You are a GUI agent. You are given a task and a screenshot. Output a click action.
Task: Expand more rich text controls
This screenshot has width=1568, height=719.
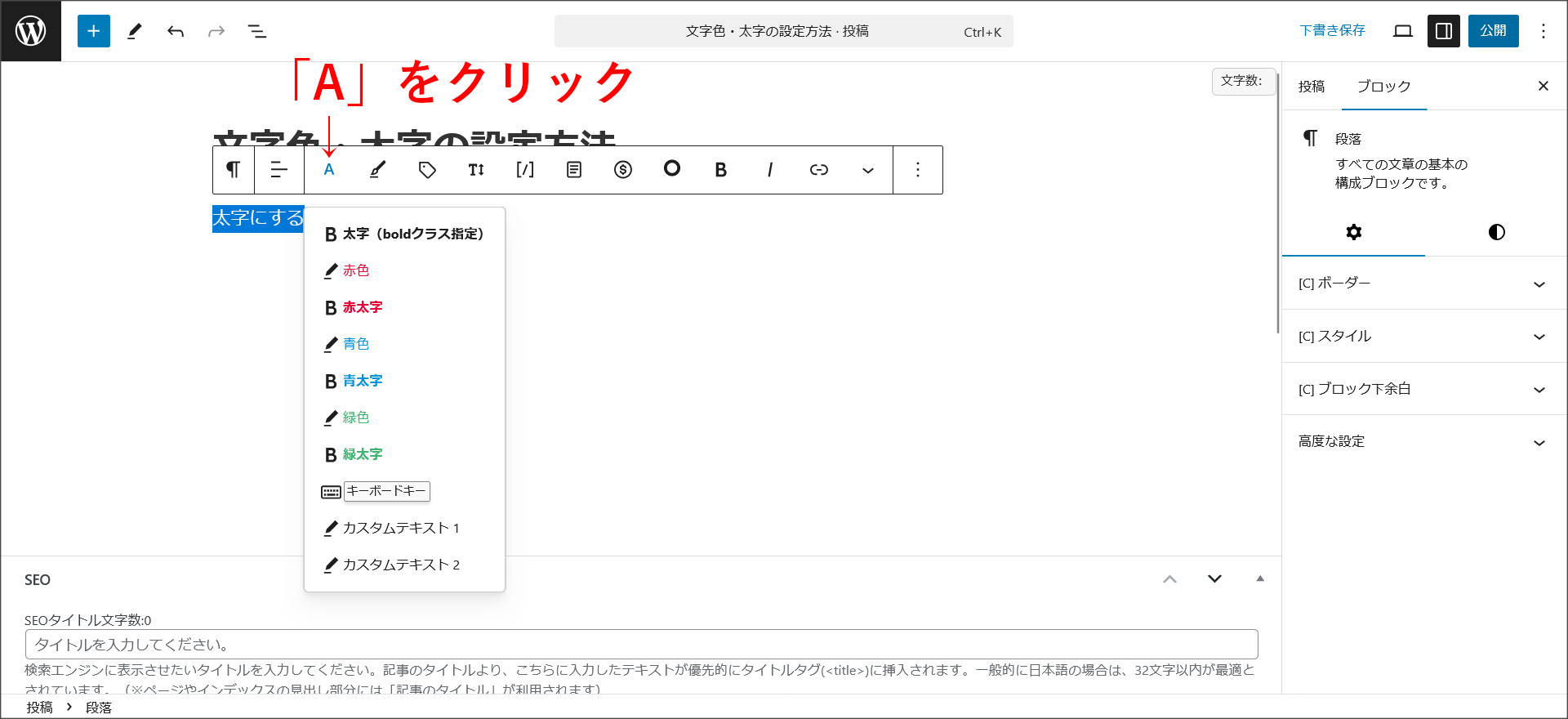coord(868,170)
